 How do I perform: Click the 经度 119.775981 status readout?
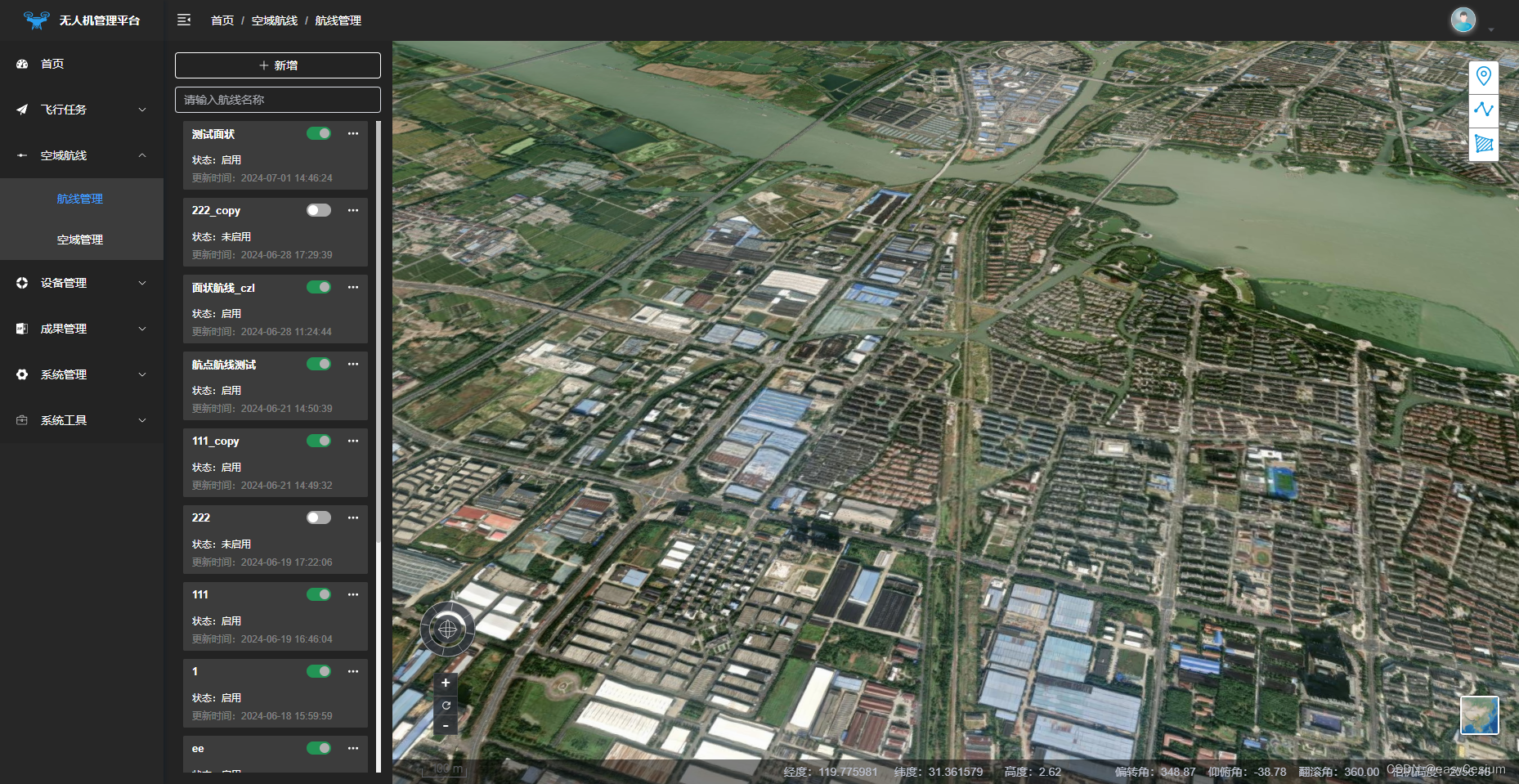coord(831,772)
